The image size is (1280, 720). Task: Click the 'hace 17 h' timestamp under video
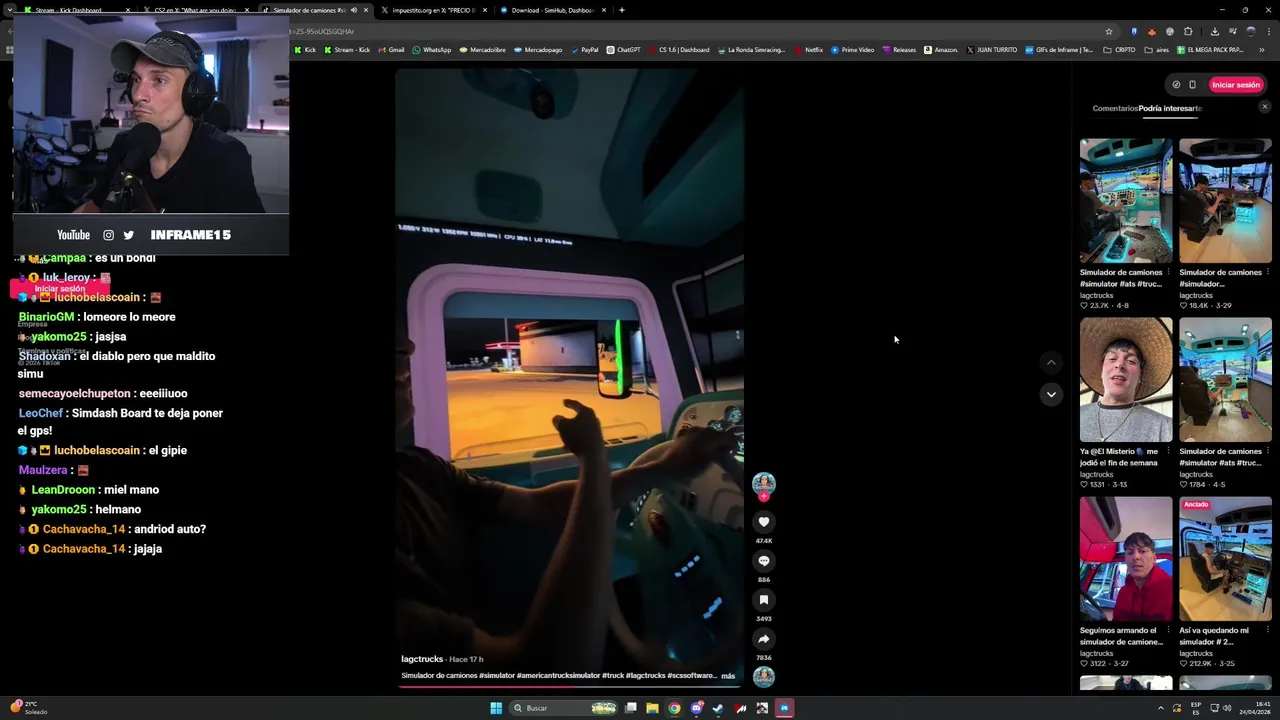point(466,659)
